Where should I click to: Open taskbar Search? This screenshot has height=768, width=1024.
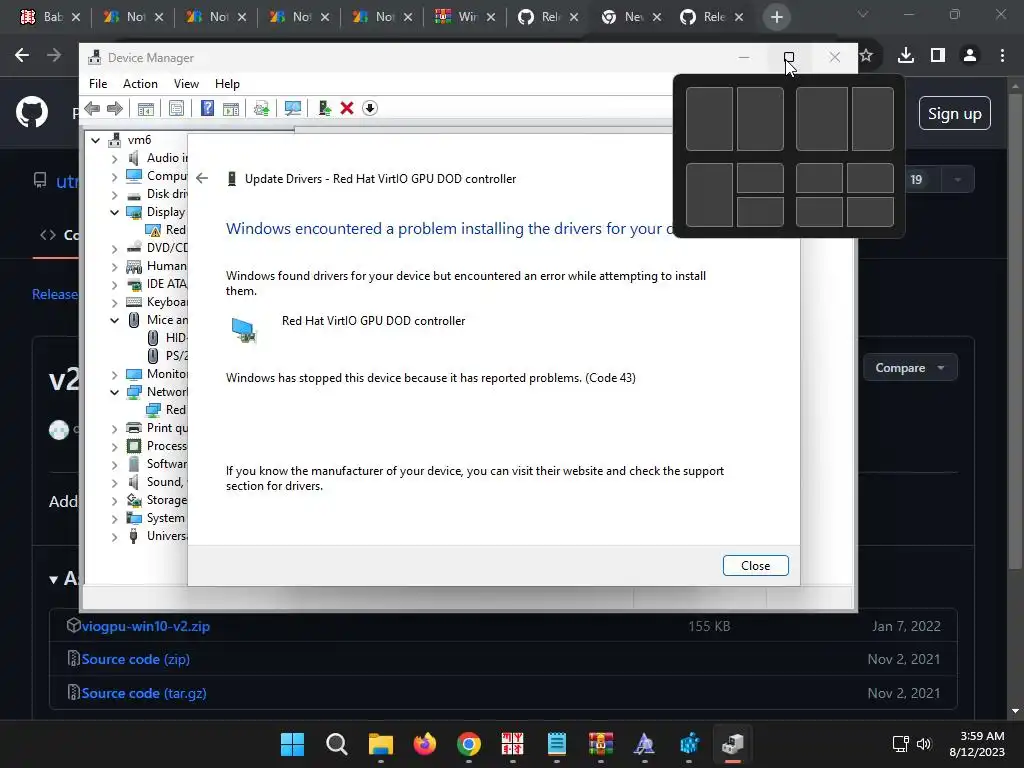point(336,744)
